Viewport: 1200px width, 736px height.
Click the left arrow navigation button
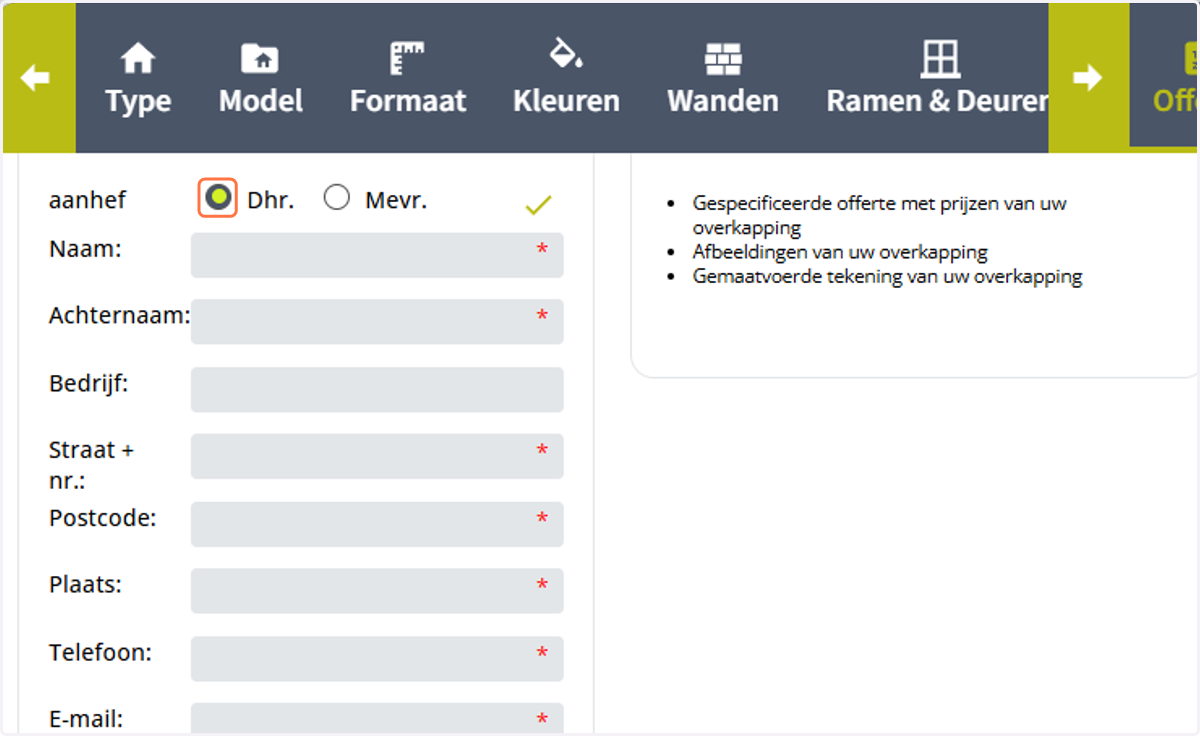[x=38, y=78]
